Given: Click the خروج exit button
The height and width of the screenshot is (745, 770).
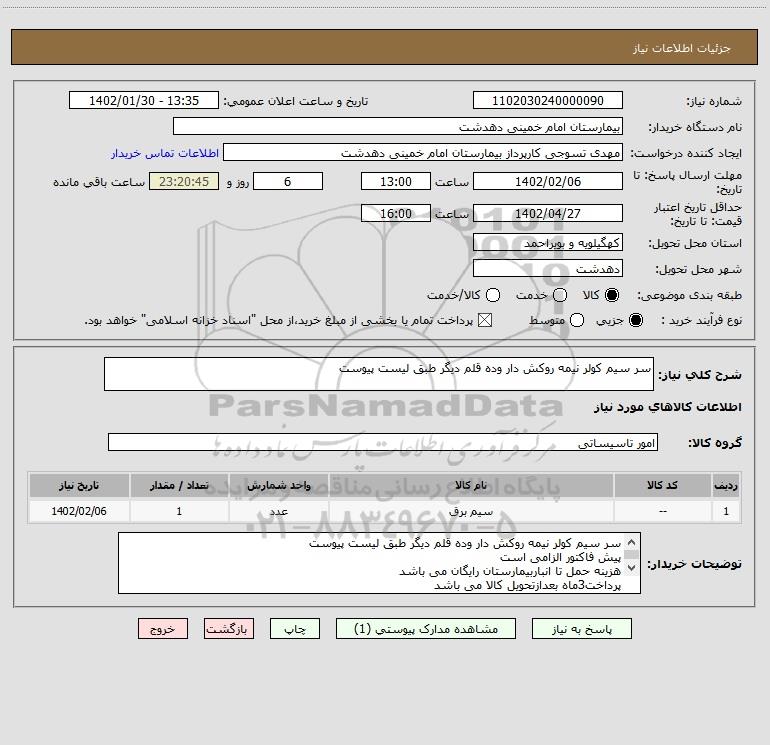Looking at the screenshot, I should [163, 629].
